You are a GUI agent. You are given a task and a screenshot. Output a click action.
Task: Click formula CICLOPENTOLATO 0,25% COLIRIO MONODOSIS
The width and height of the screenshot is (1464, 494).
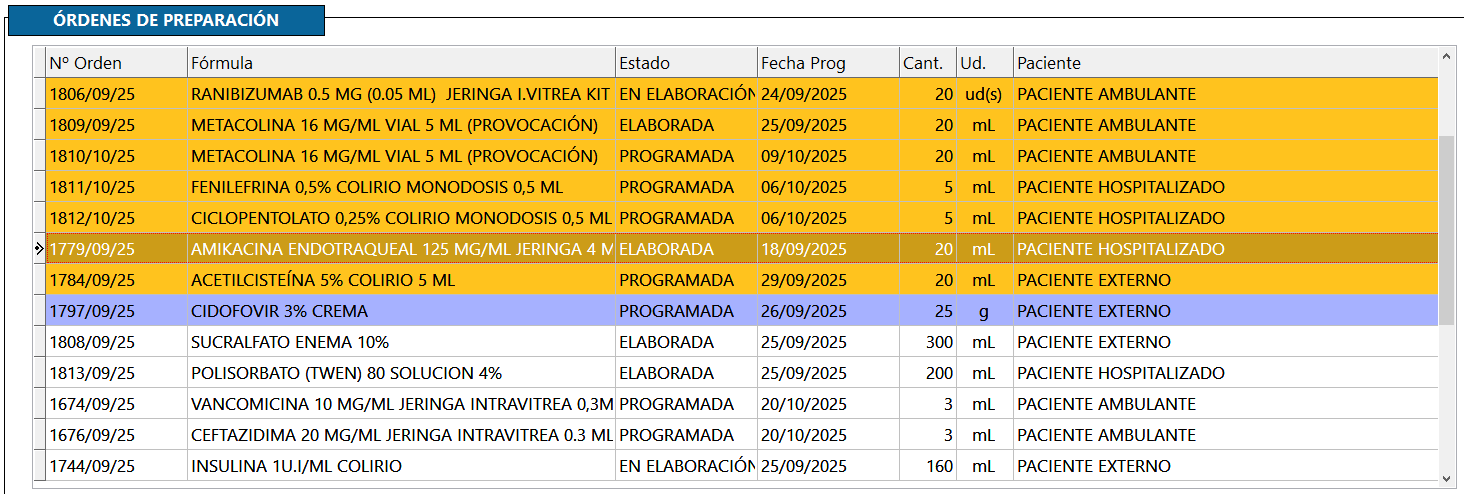401,218
